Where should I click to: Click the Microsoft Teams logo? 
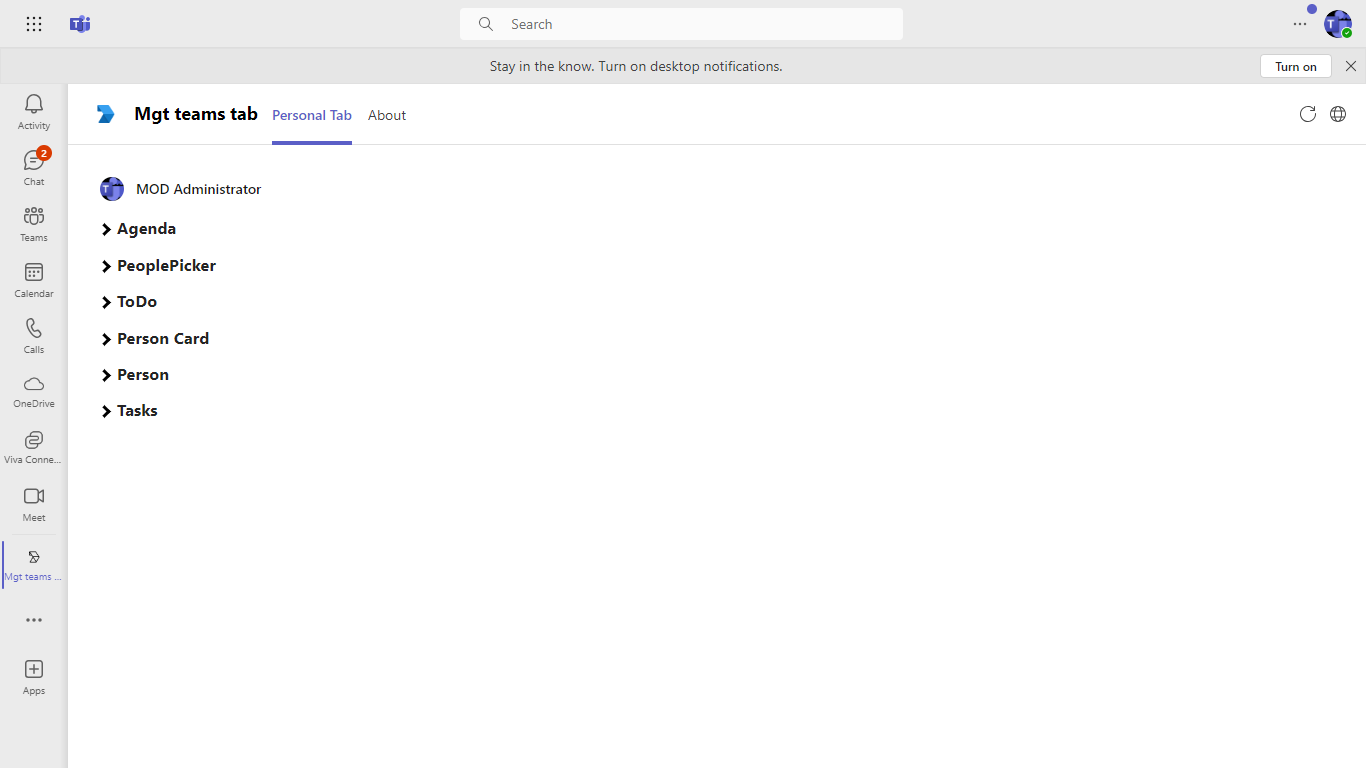[80, 24]
